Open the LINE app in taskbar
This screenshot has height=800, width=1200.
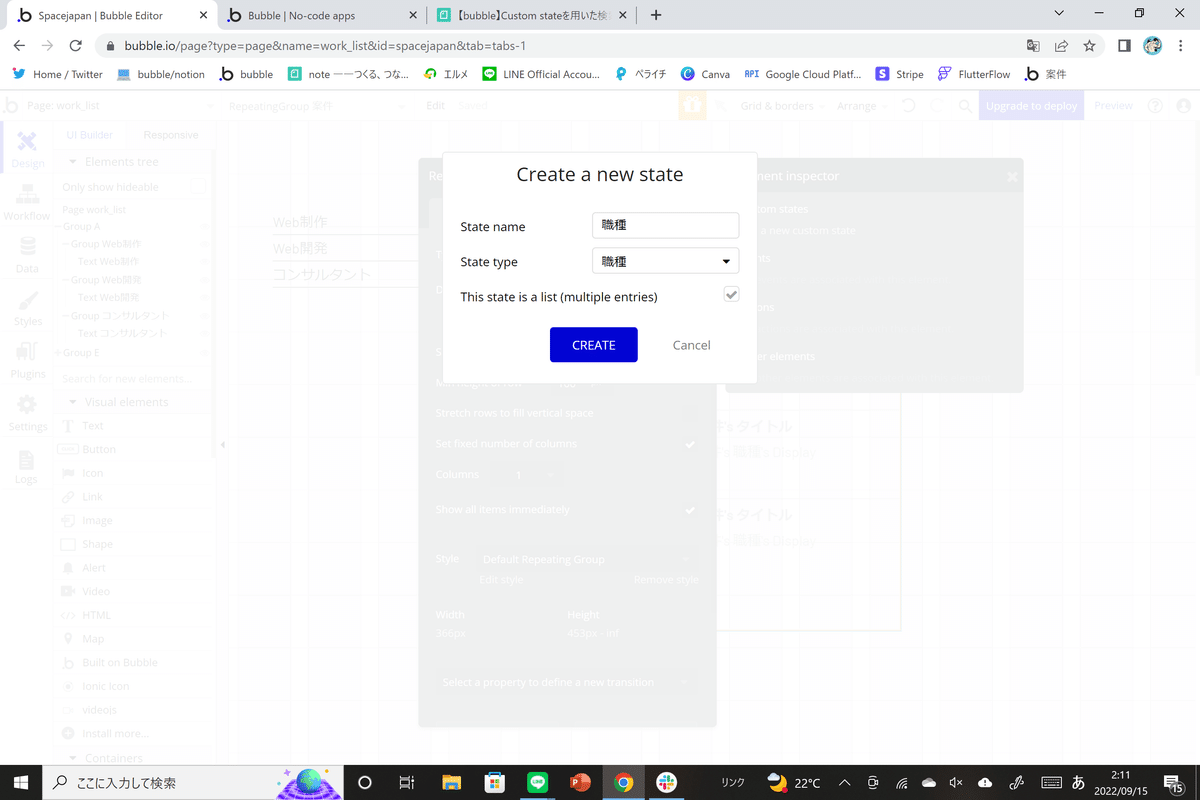click(537, 783)
